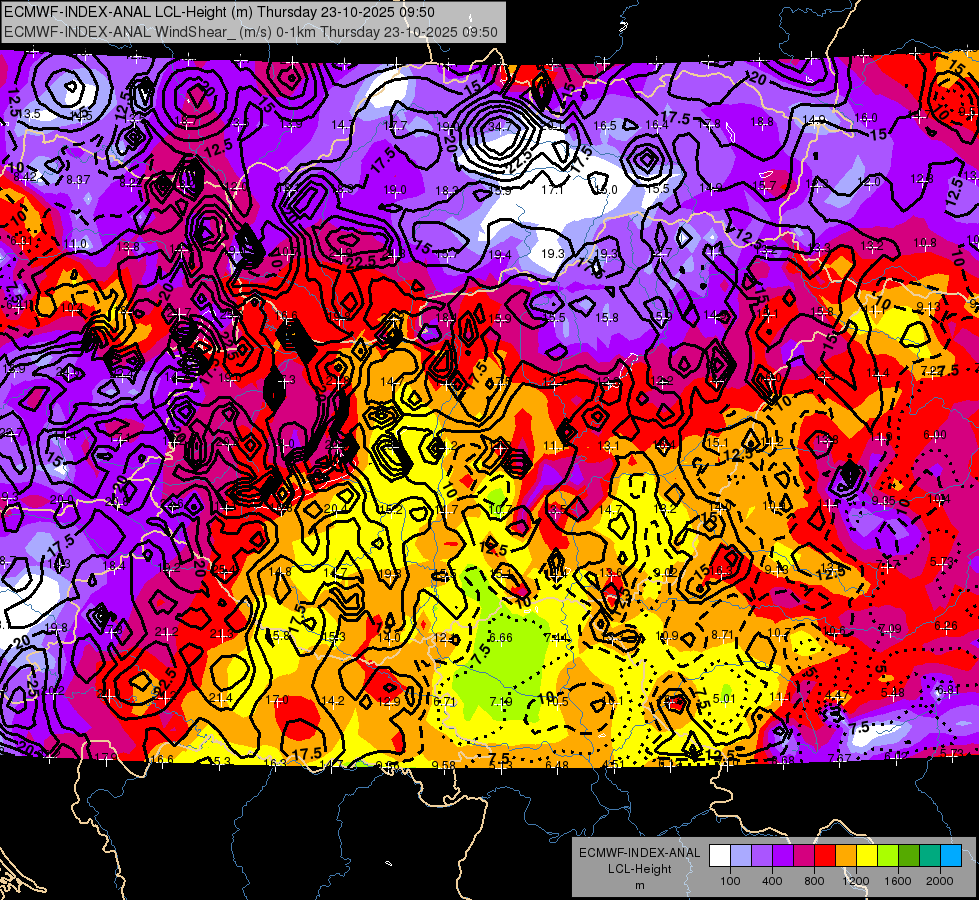
Task: Click the dark green legend swatch
Action: click(909, 856)
